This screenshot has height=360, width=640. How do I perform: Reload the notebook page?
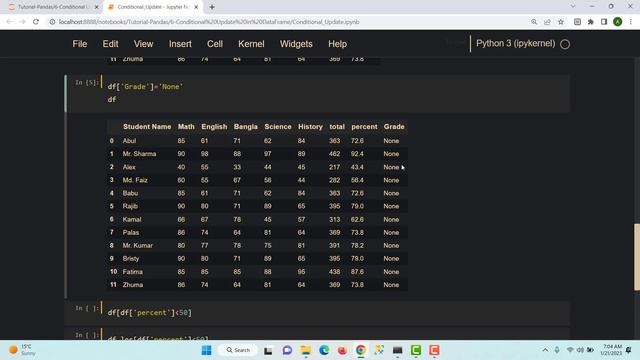pos(36,22)
